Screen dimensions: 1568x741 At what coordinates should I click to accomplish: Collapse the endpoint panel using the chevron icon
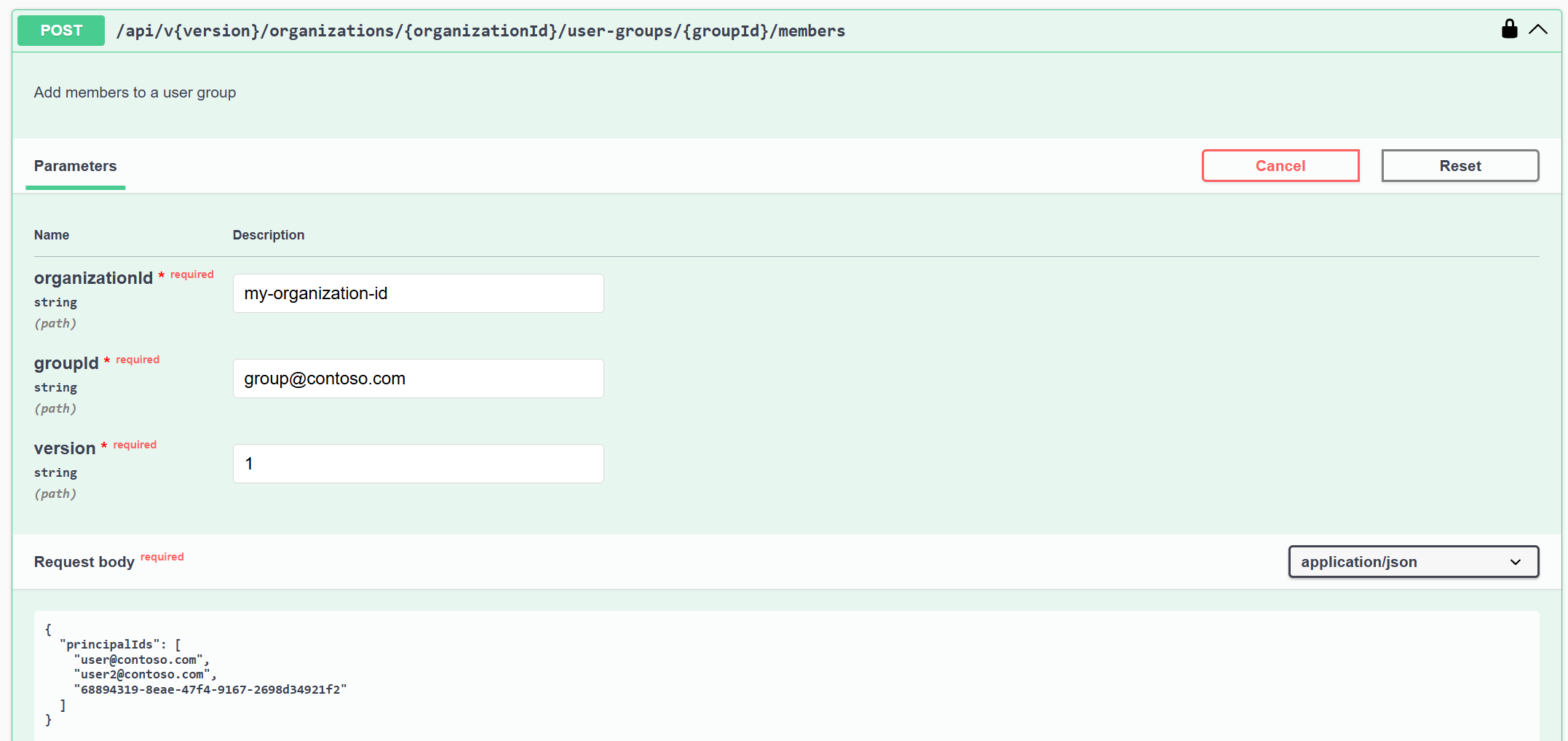click(x=1538, y=29)
